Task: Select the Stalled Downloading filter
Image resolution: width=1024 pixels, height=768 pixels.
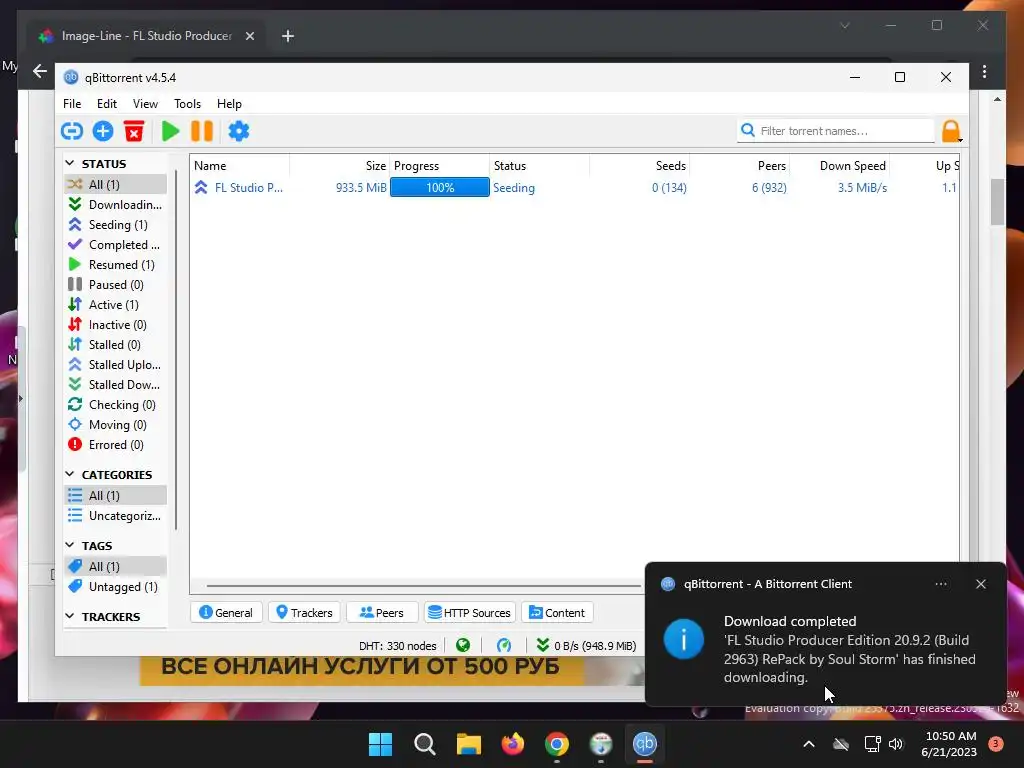Action: point(116,385)
